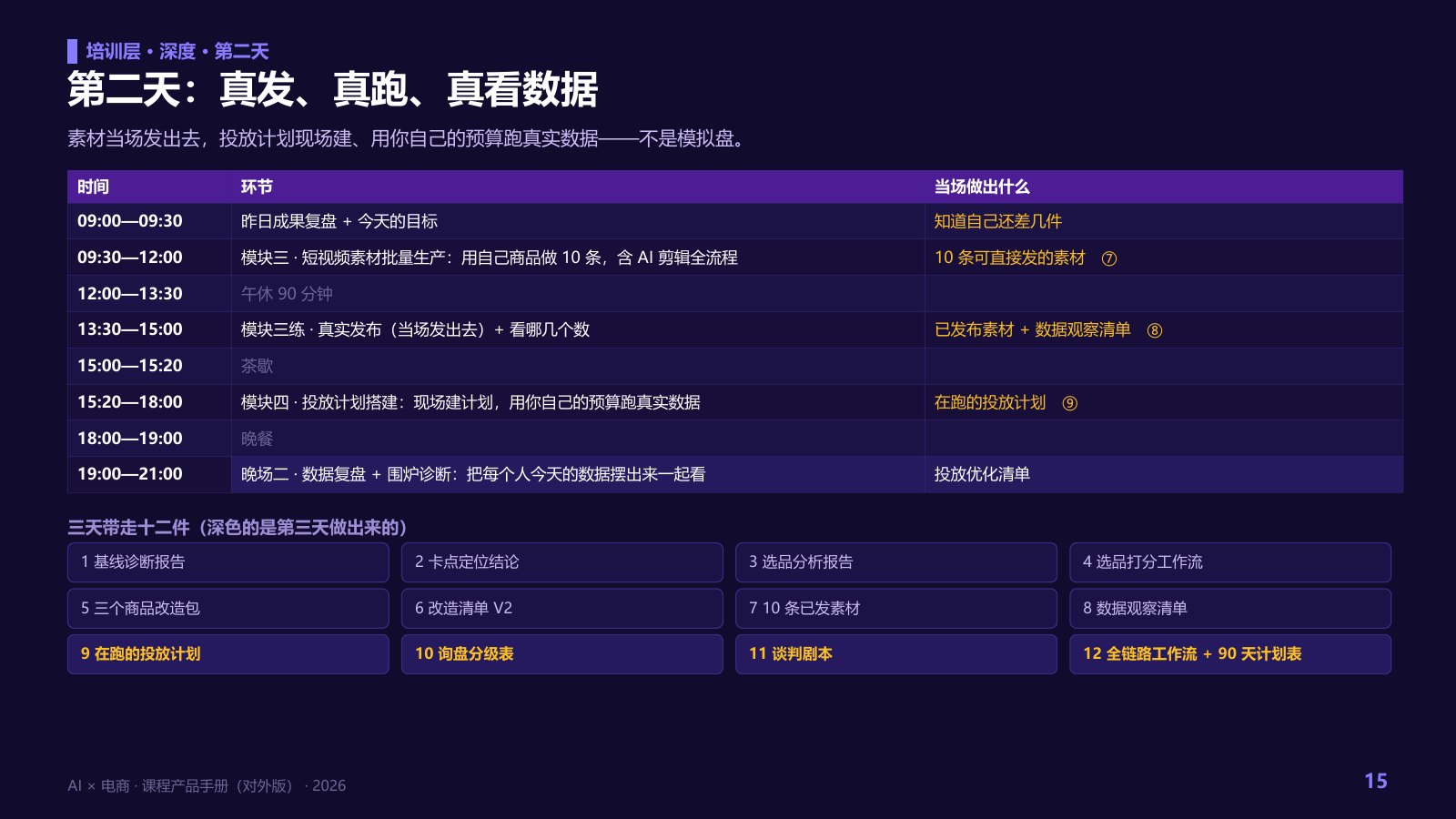
Task: Select the 15:20—18:00 time cell
Action: pos(149,402)
